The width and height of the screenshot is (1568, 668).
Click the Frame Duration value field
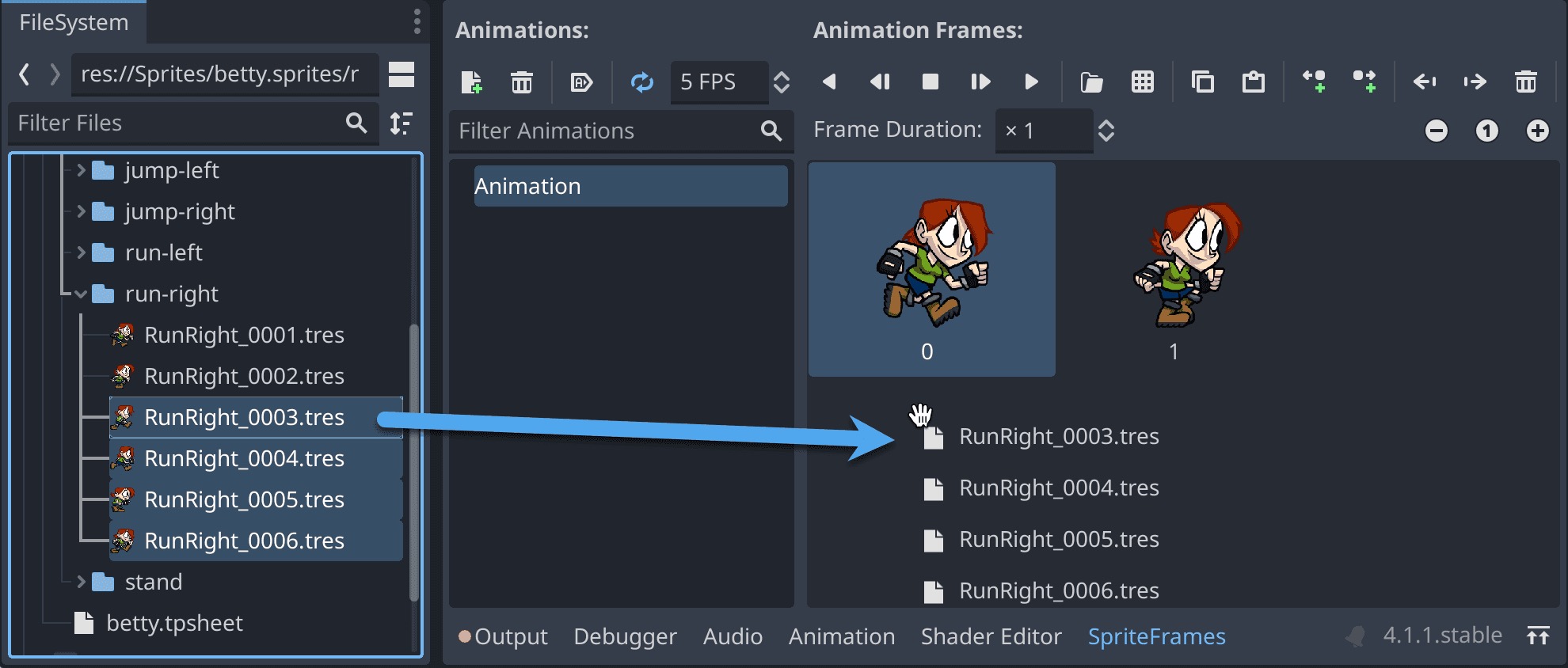[x=1044, y=131]
